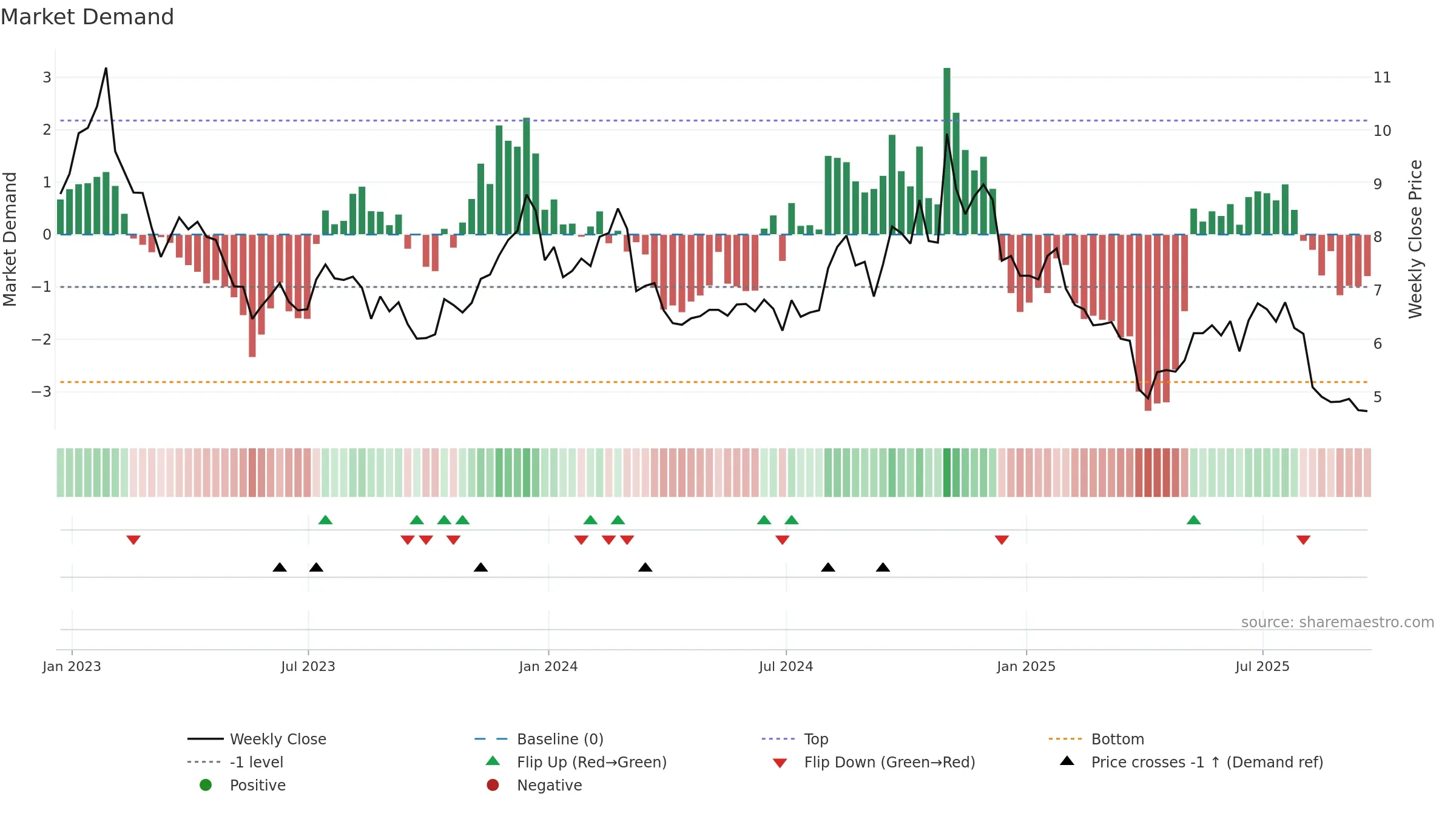The width and height of the screenshot is (1456, 819).
Task: Click the Baseline (0) legend entry
Action: coord(539,739)
